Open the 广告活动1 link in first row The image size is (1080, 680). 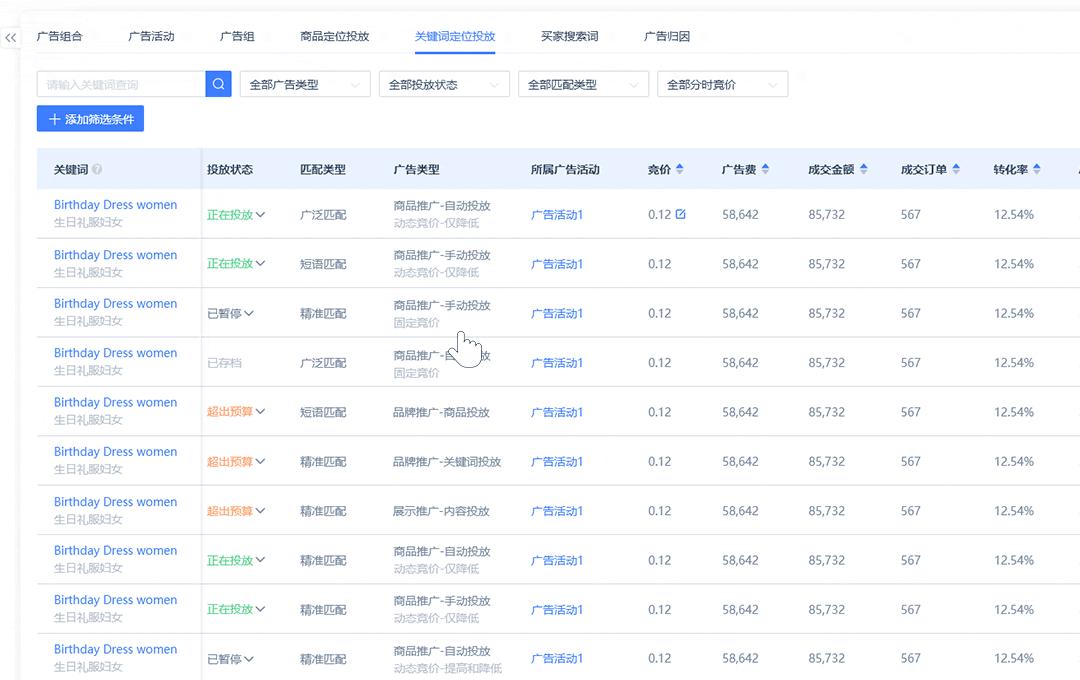(x=554, y=213)
